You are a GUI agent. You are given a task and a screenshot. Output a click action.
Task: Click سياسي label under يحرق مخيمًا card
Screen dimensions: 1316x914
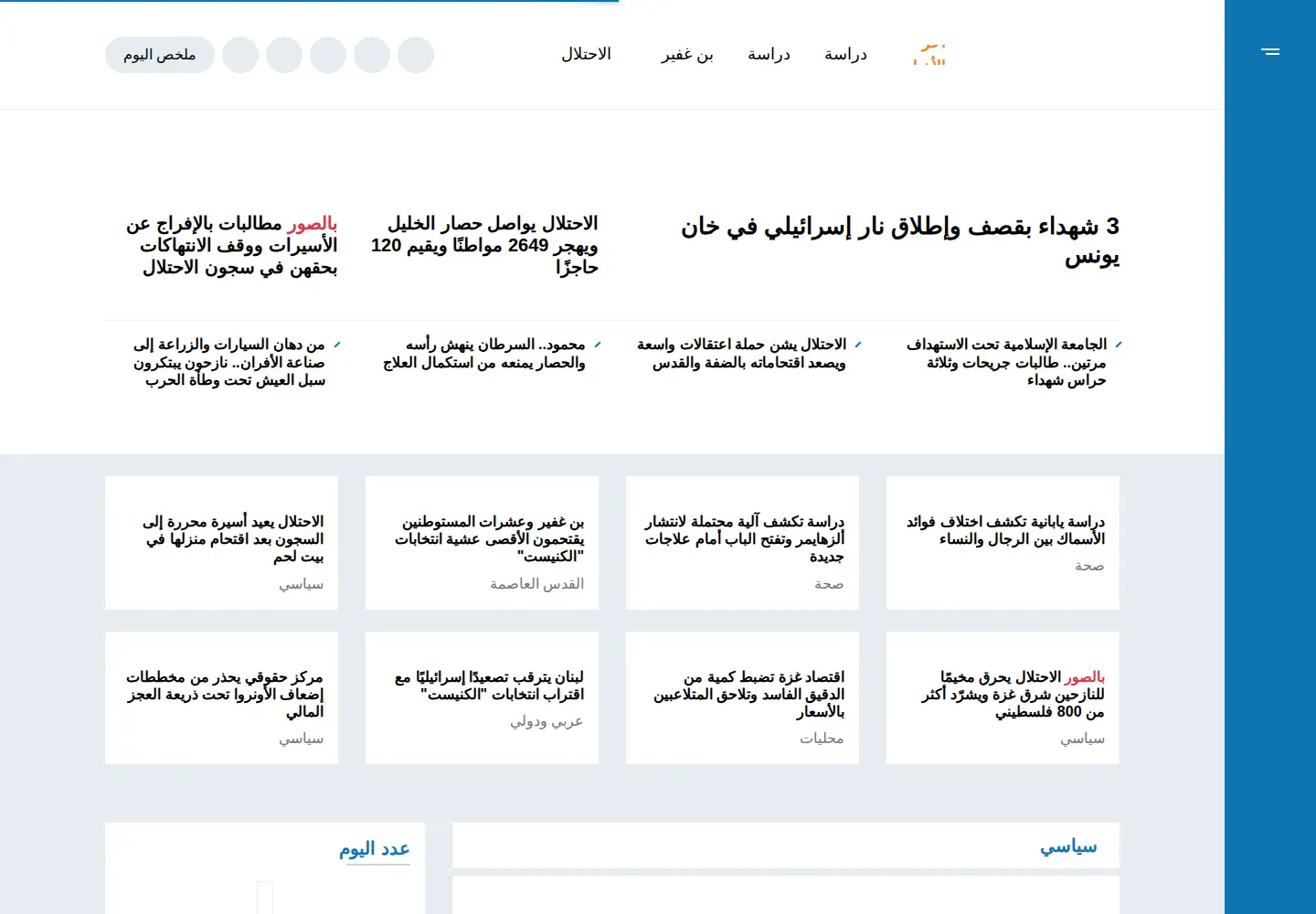point(1082,739)
